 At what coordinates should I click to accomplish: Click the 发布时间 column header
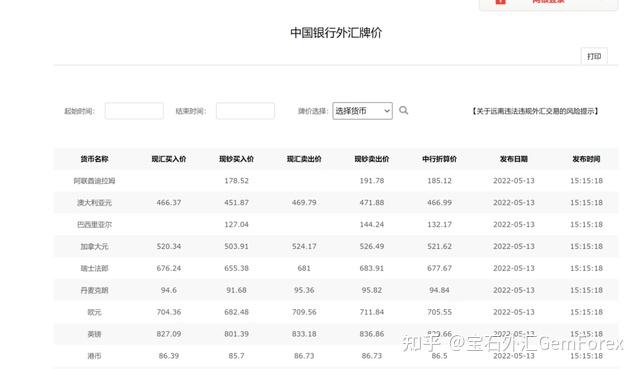pyautogui.click(x=587, y=159)
